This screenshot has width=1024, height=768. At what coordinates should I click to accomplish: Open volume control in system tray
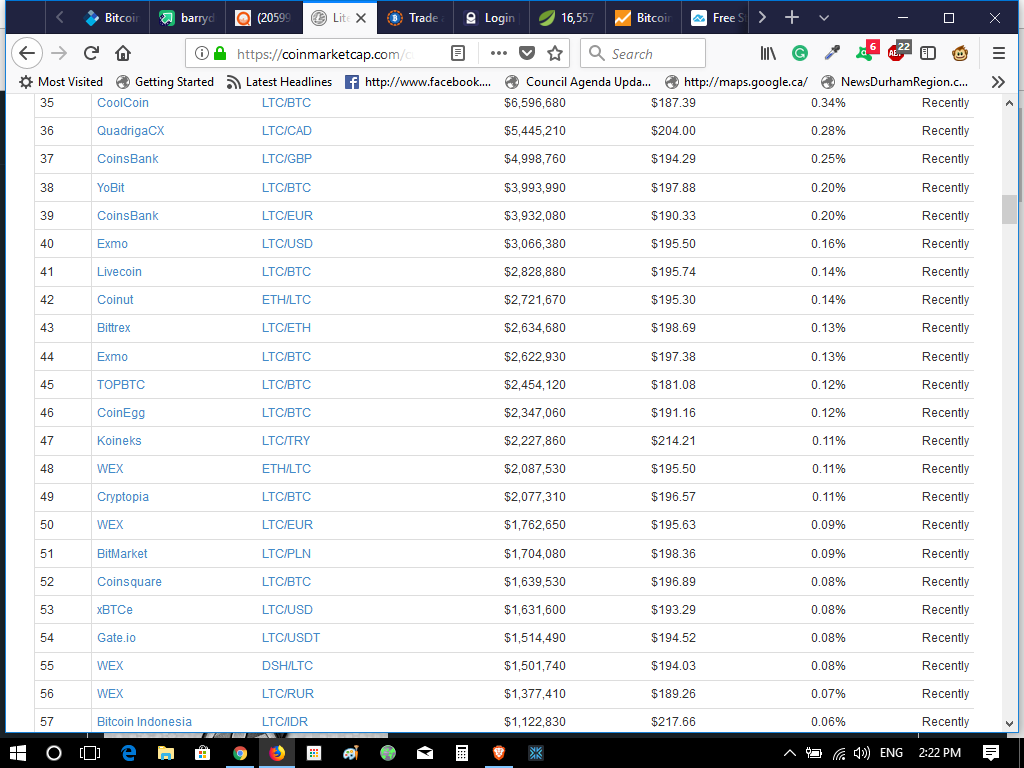click(862, 753)
